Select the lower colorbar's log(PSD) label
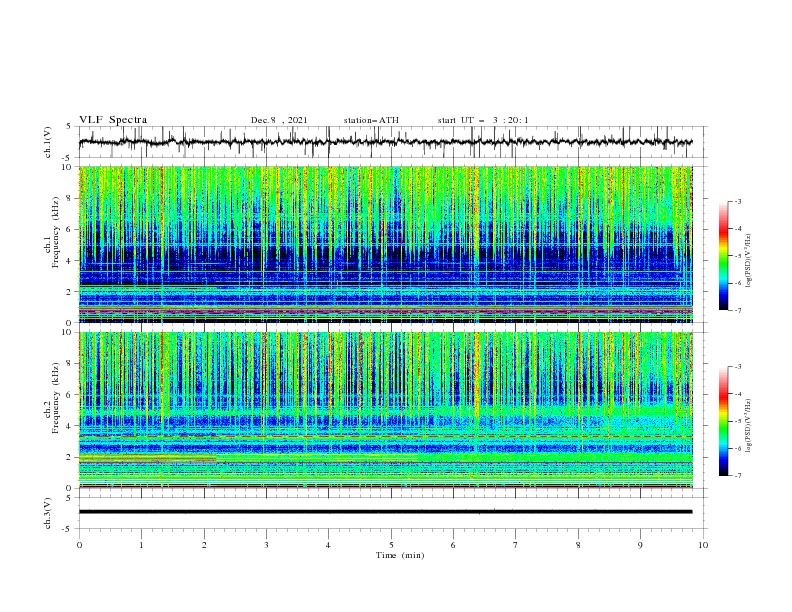 748,426
